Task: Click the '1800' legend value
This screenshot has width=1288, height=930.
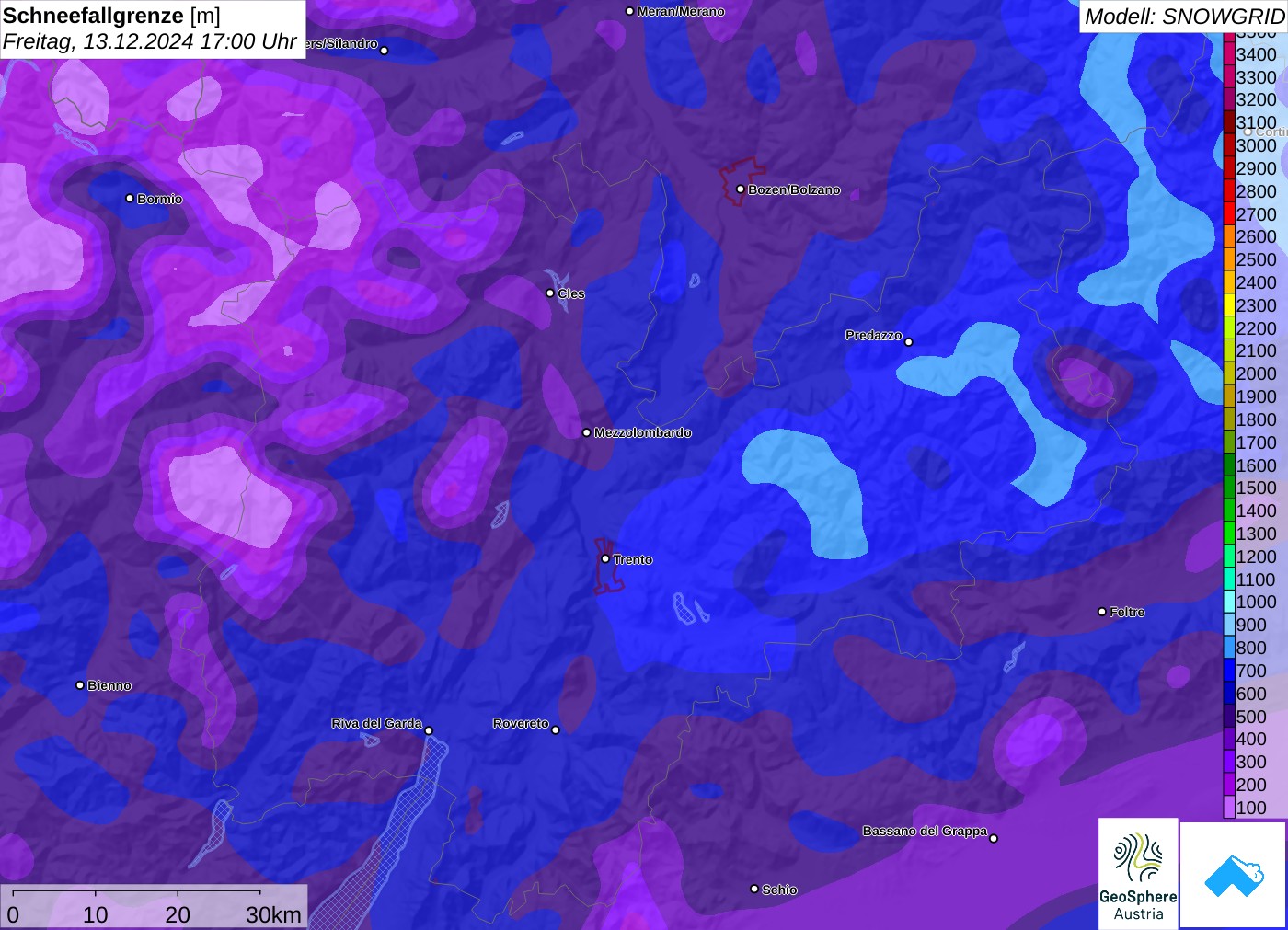Action: (x=1256, y=419)
